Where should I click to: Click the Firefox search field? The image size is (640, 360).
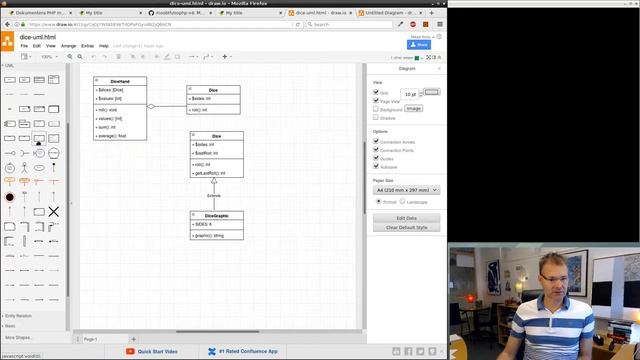point(350,24)
